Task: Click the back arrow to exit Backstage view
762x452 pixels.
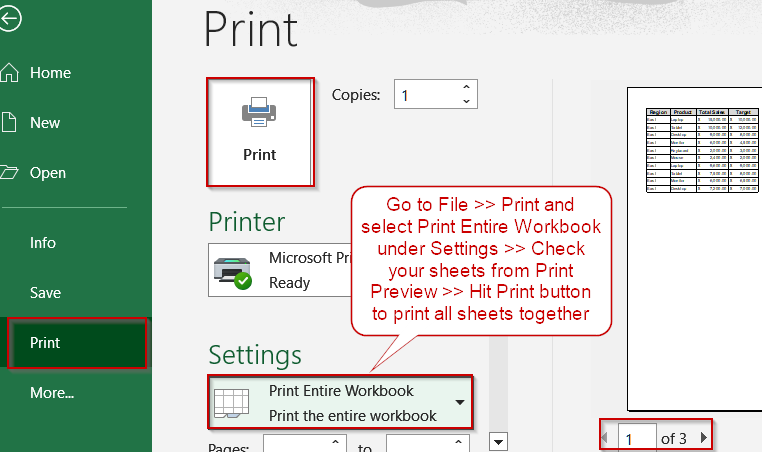Action: (x=10, y=19)
